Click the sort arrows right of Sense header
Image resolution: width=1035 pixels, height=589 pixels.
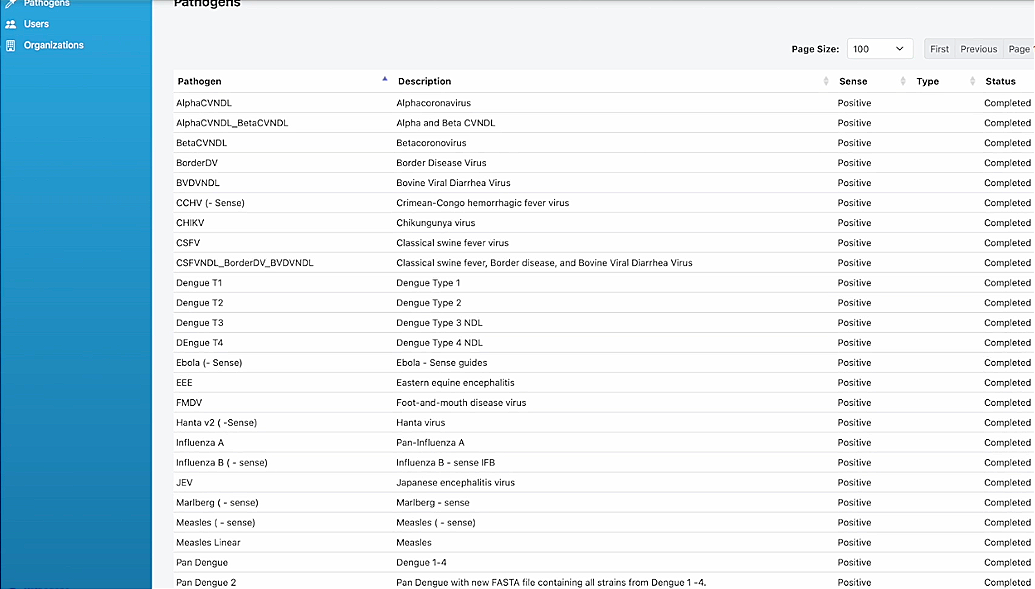pos(903,81)
